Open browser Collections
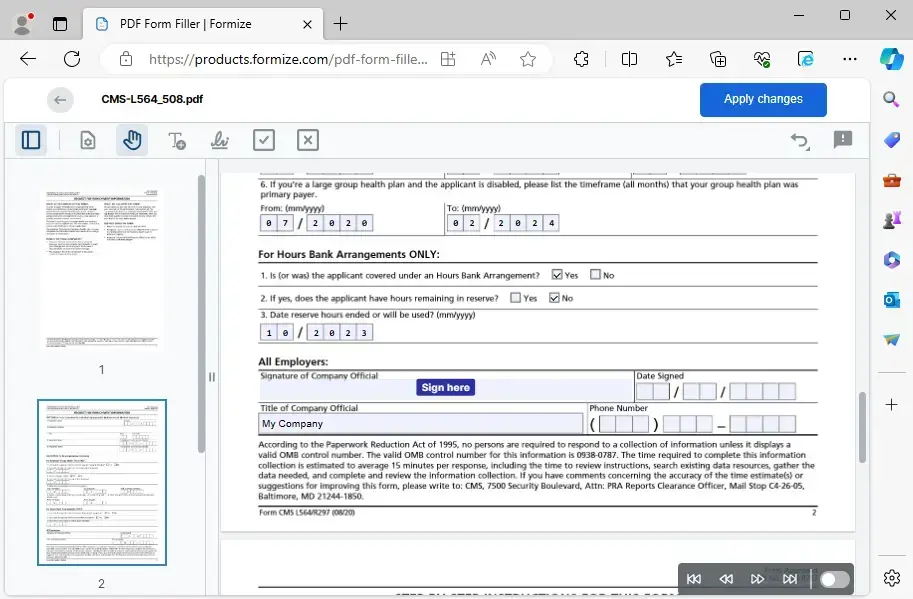This screenshot has width=913, height=599. coord(718,59)
